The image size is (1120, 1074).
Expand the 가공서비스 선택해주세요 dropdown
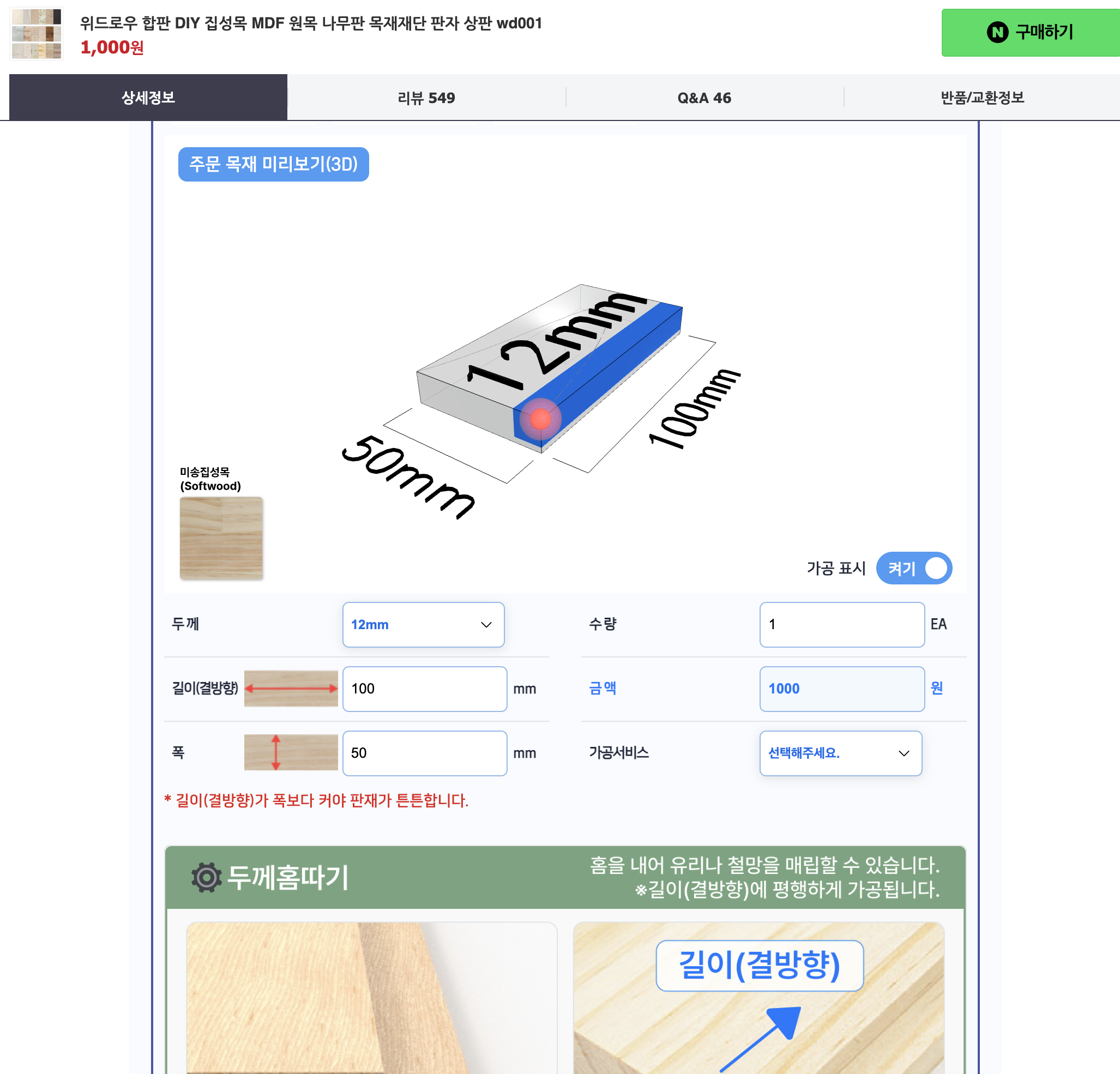(840, 753)
